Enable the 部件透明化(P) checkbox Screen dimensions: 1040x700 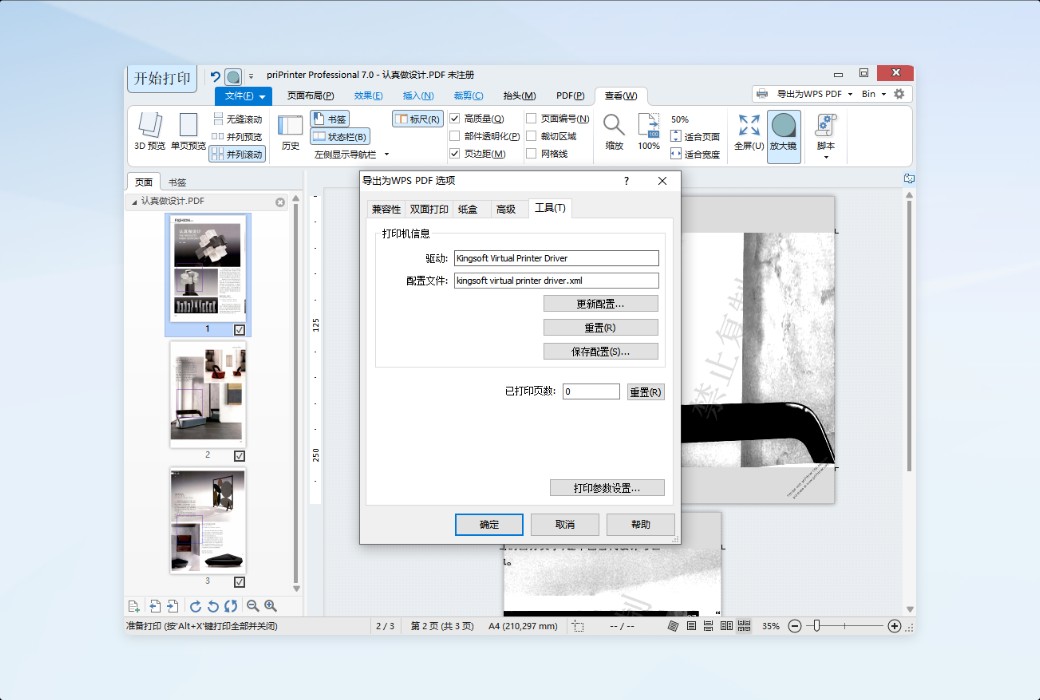click(455, 136)
